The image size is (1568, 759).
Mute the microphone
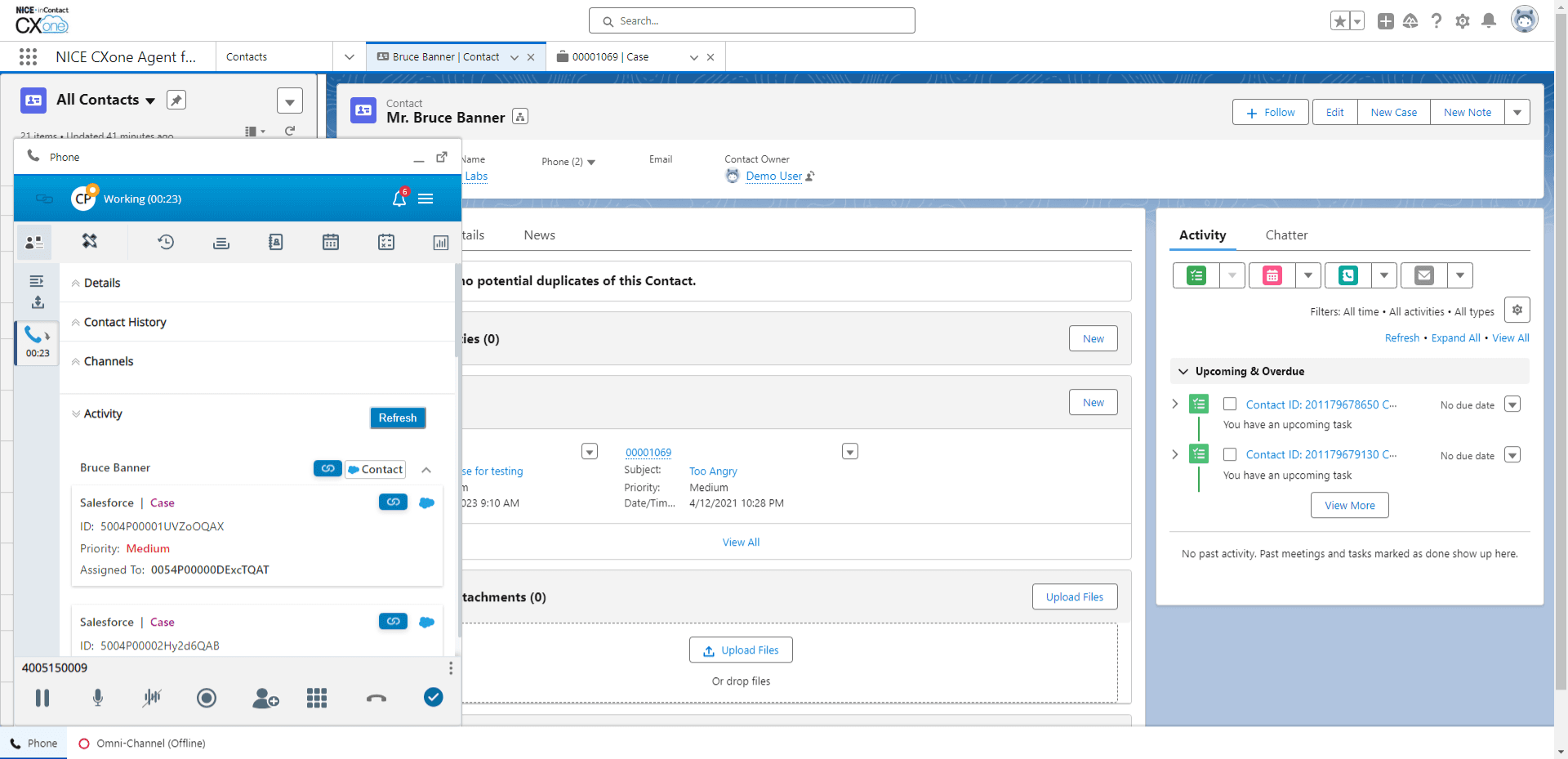pyautogui.click(x=98, y=698)
